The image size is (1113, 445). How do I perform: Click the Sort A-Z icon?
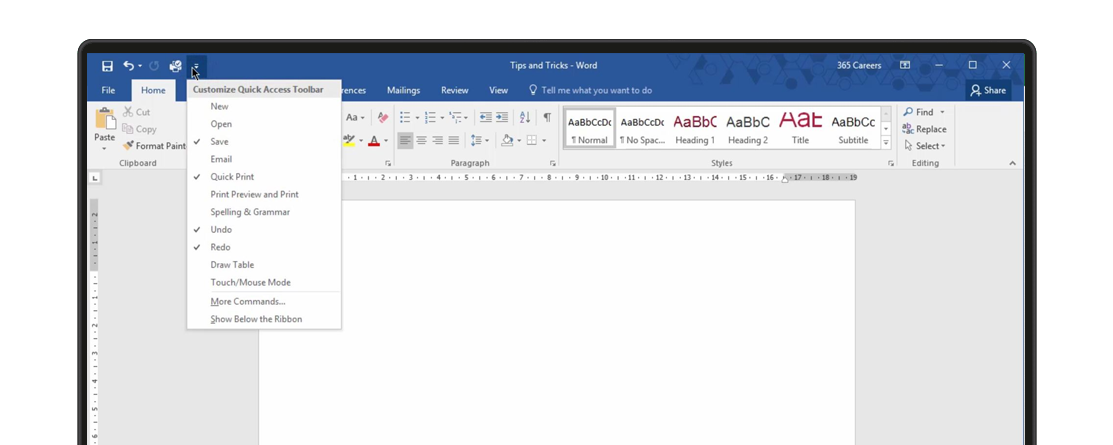(525, 117)
